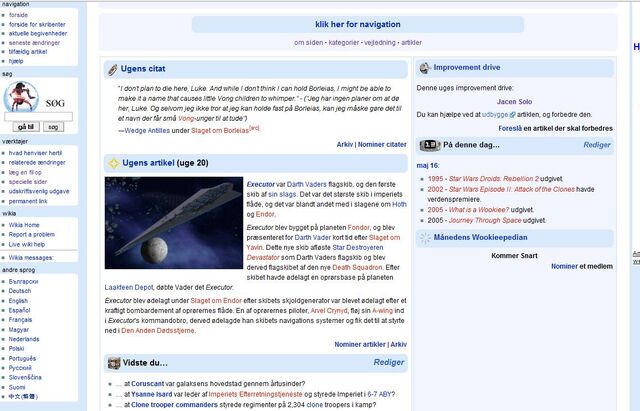The image size is (640, 411).
Task: Open 'tilfældig artikel' sidebar link
Action: [28, 52]
